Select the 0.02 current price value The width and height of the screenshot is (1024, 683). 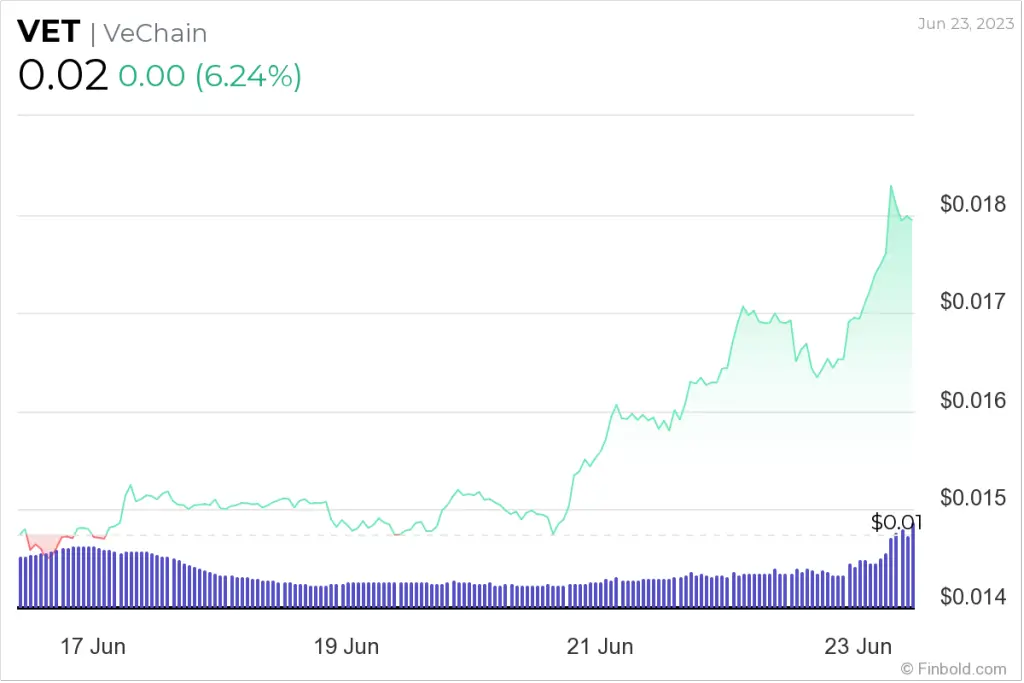tap(62, 77)
